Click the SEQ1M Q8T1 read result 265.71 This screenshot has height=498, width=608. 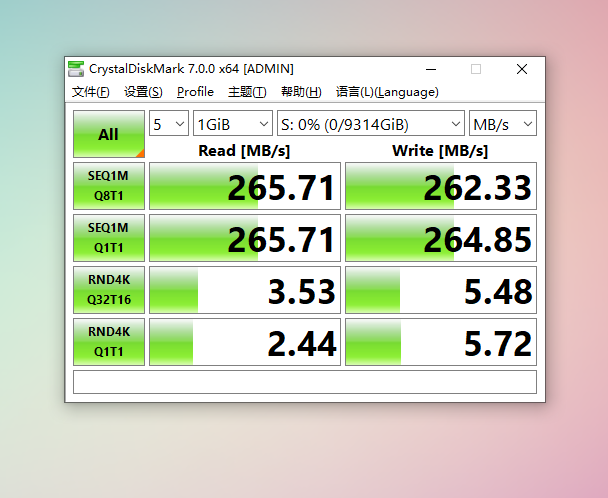[x=245, y=186]
